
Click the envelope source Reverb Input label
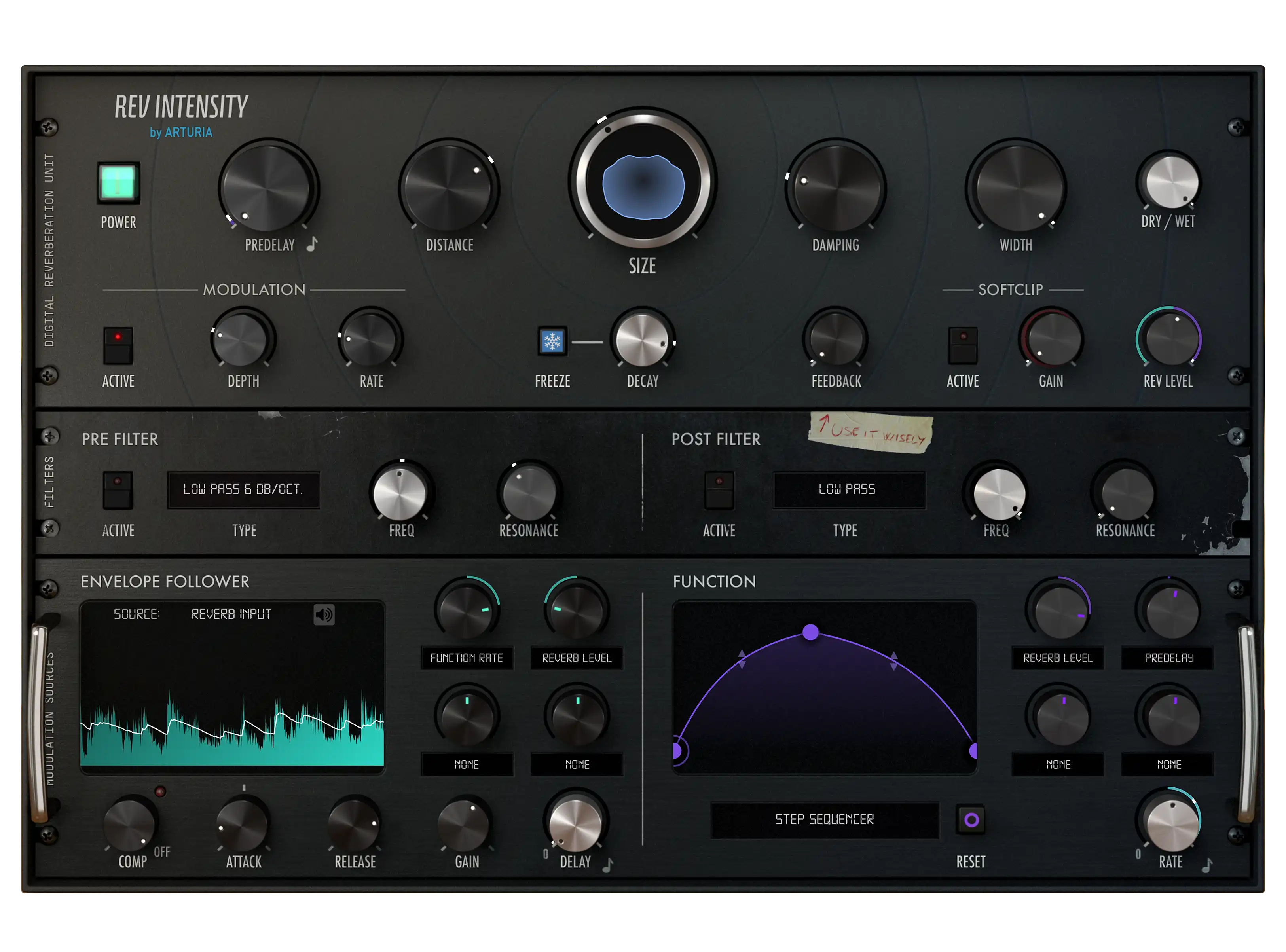pyautogui.click(x=231, y=614)
